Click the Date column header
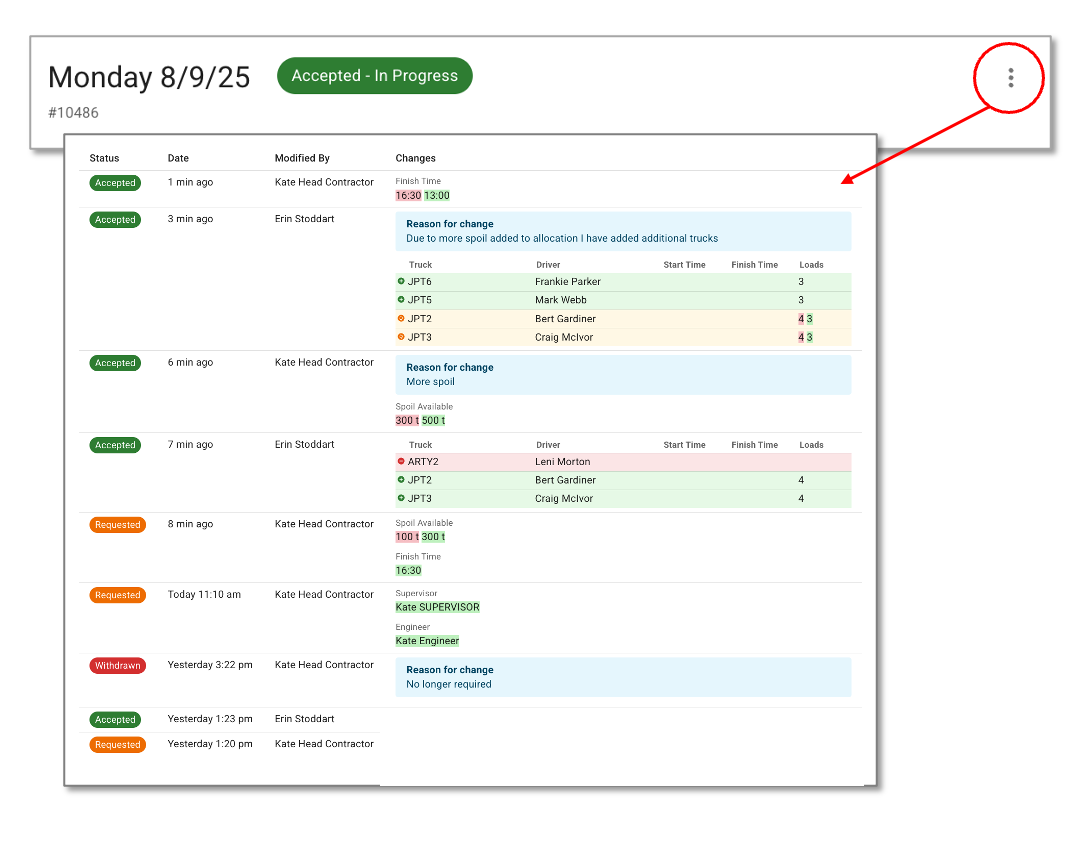The height and width of the screenshot is (848, 1080). point(178,158)
